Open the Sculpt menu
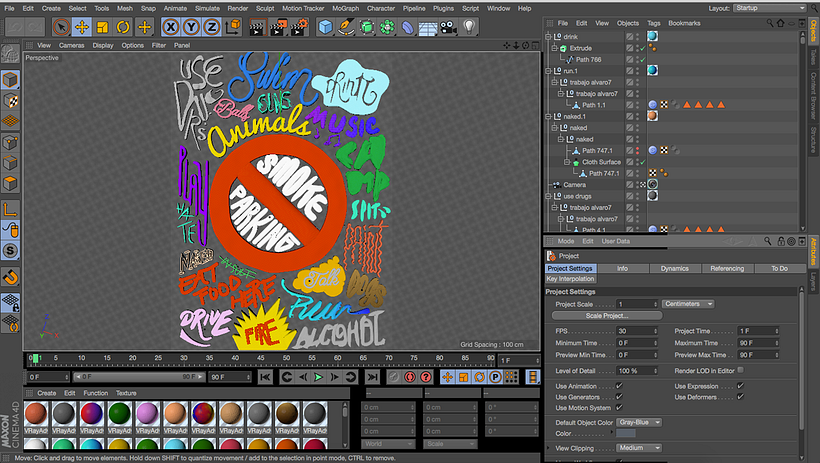Screen dimensions: 820x463 point(265,8)
